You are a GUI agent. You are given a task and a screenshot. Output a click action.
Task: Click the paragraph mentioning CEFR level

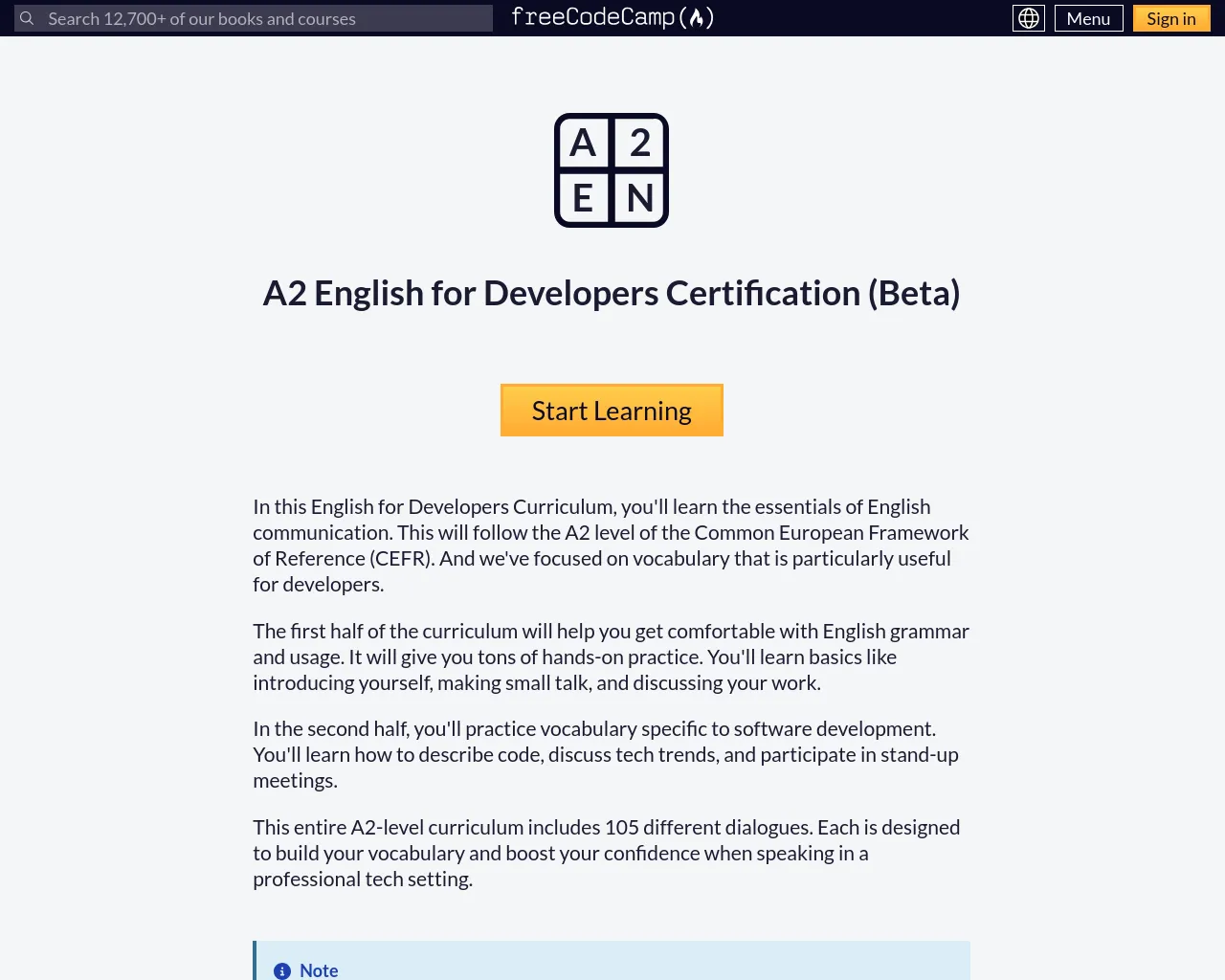click(612, 546)
